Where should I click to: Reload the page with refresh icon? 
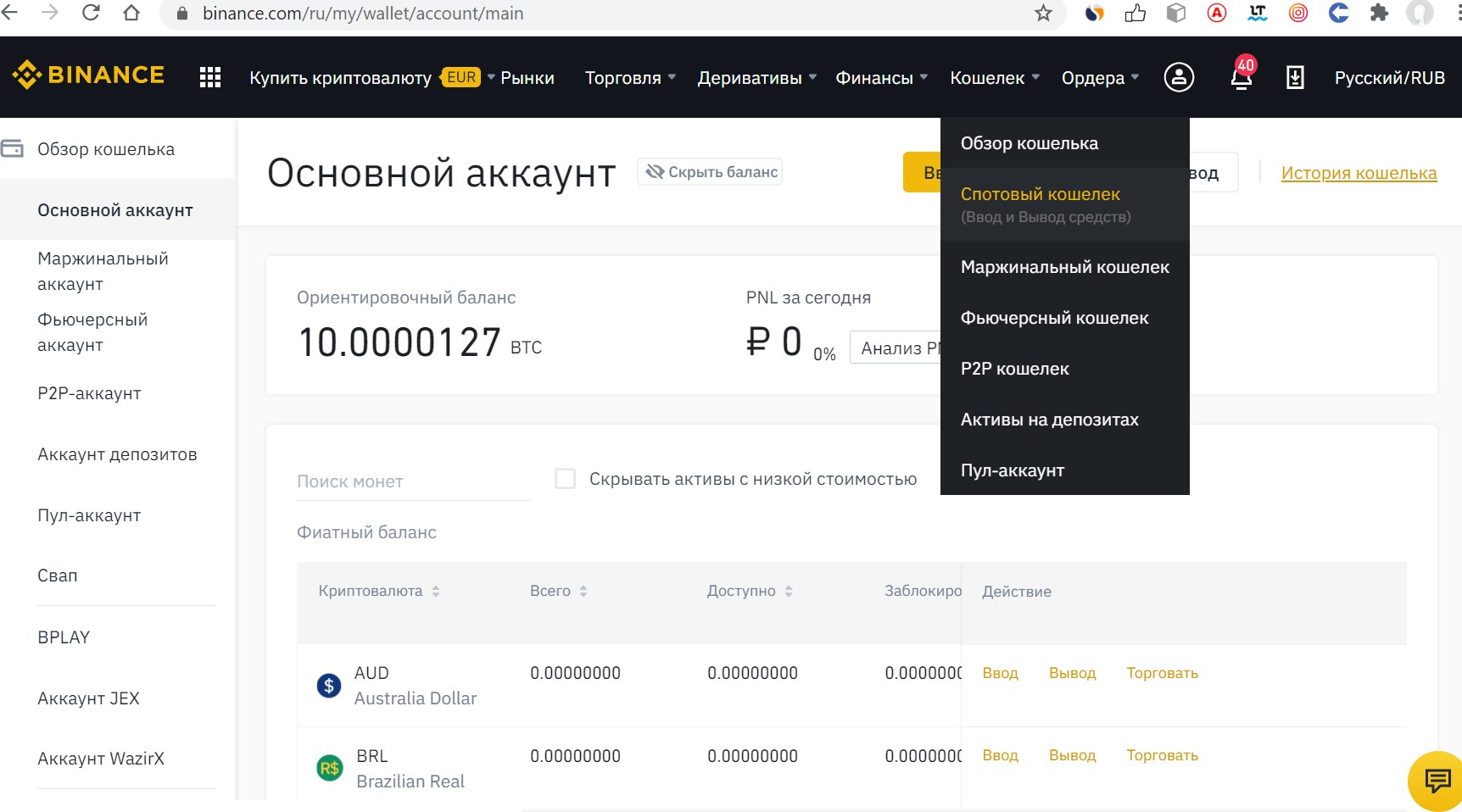[91, 13]
